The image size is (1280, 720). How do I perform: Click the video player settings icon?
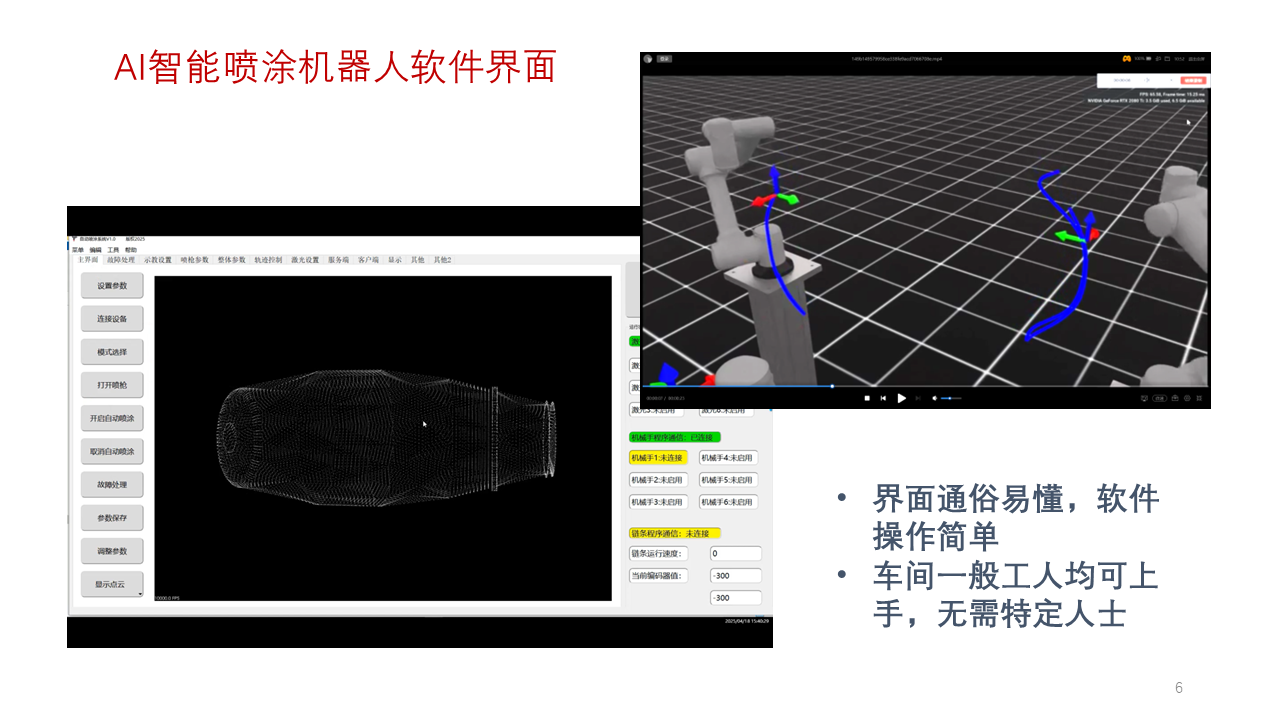point(1187,398)
